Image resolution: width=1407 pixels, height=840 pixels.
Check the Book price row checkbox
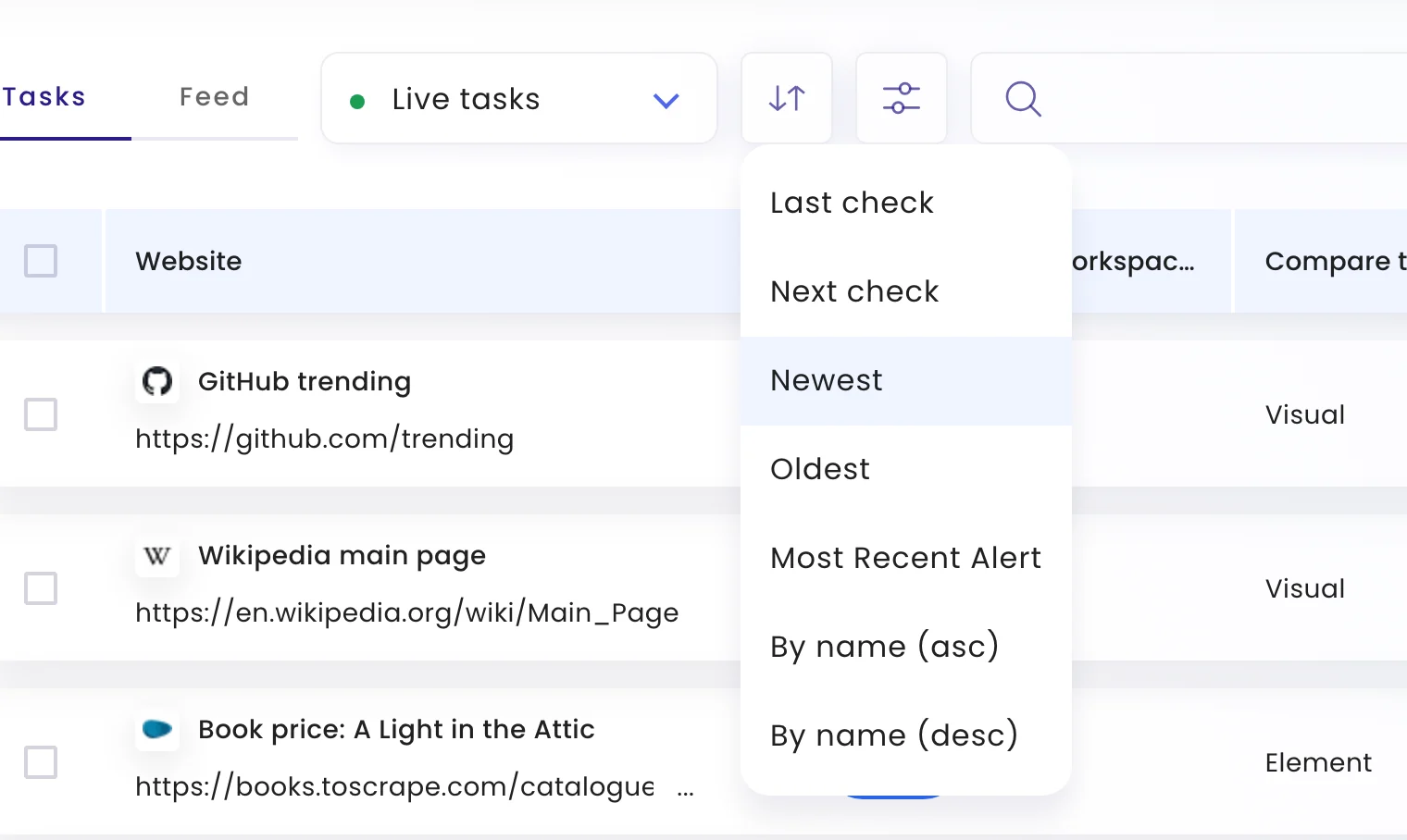click(41, 762)
